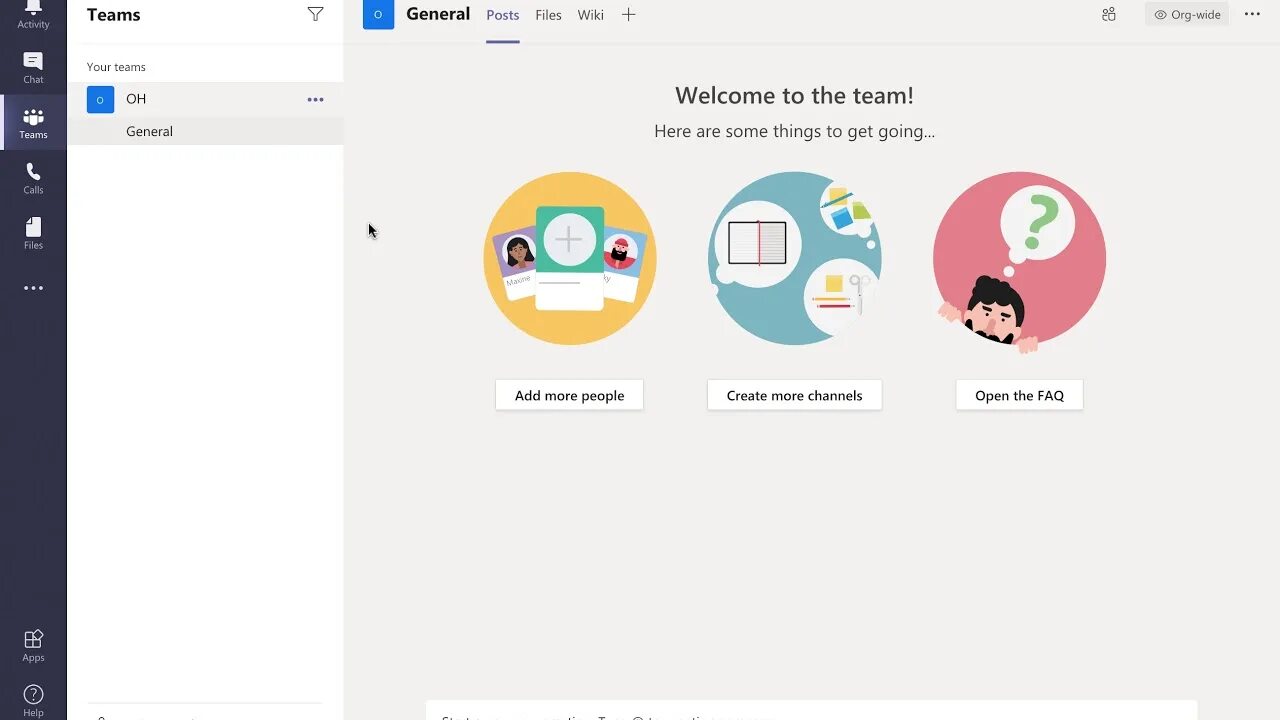This screenshot has width=1280, height=720.
Task: Click Add more people button
Action: point(569,395)
